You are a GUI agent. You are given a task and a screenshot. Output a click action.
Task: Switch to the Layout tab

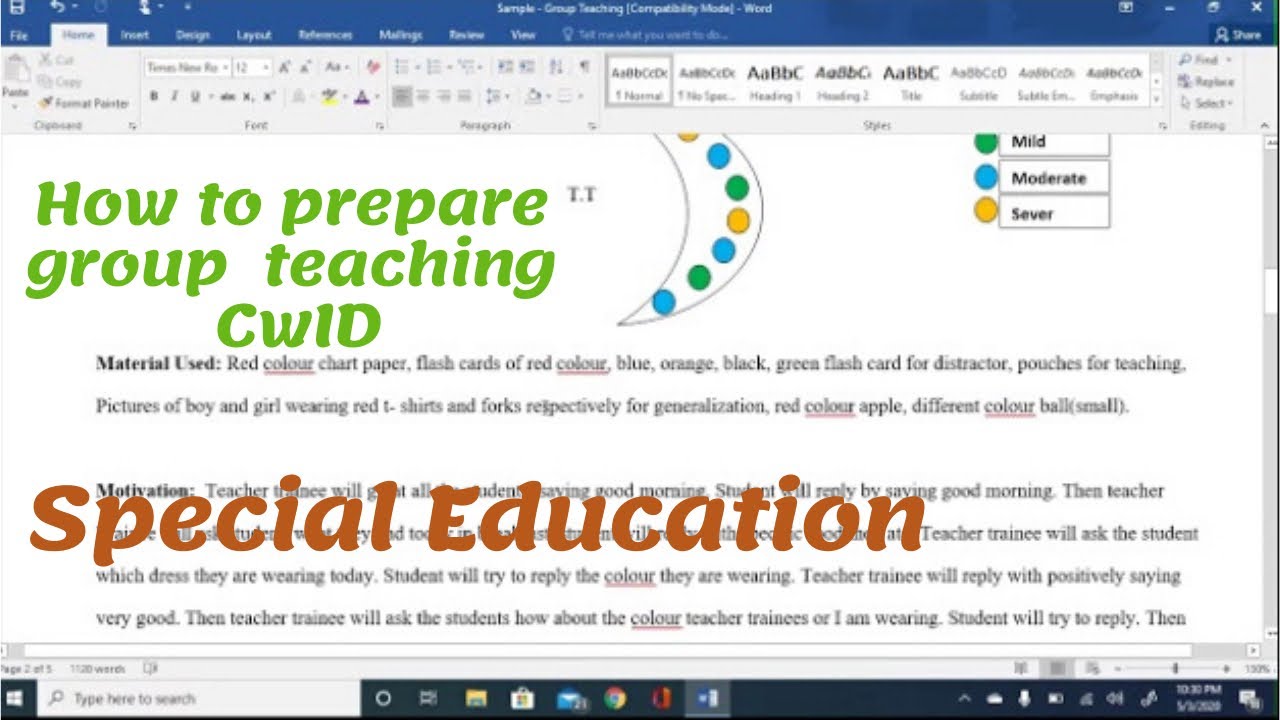(x=253, y=34)
